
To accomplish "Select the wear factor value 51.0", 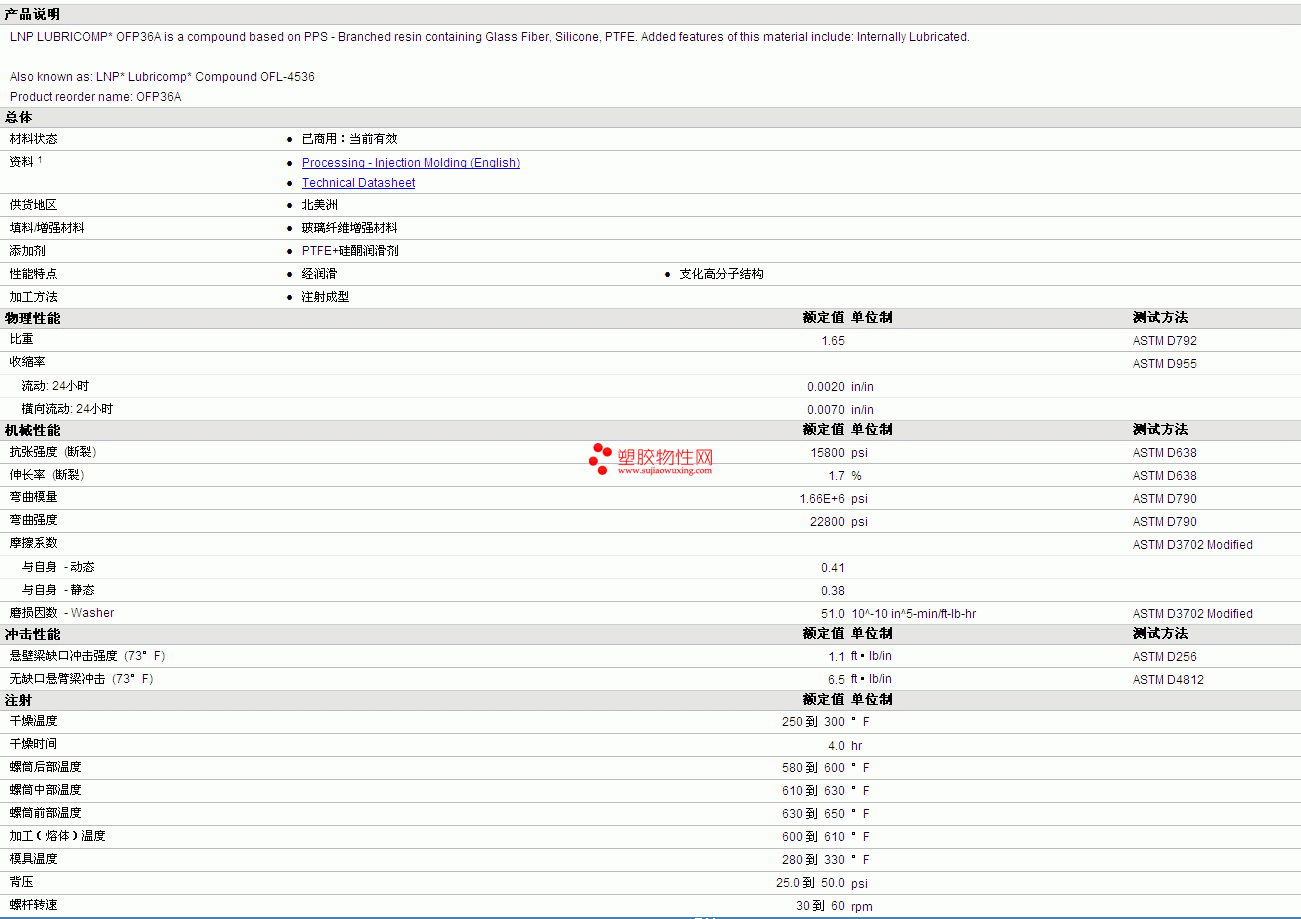I will pyautogui.click(x=833, y=614).
